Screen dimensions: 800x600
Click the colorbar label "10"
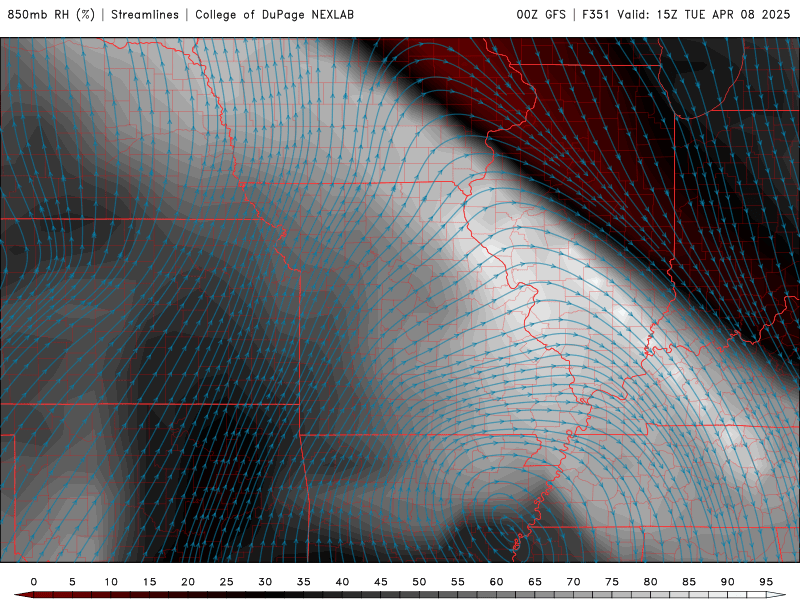coord(111,582)
